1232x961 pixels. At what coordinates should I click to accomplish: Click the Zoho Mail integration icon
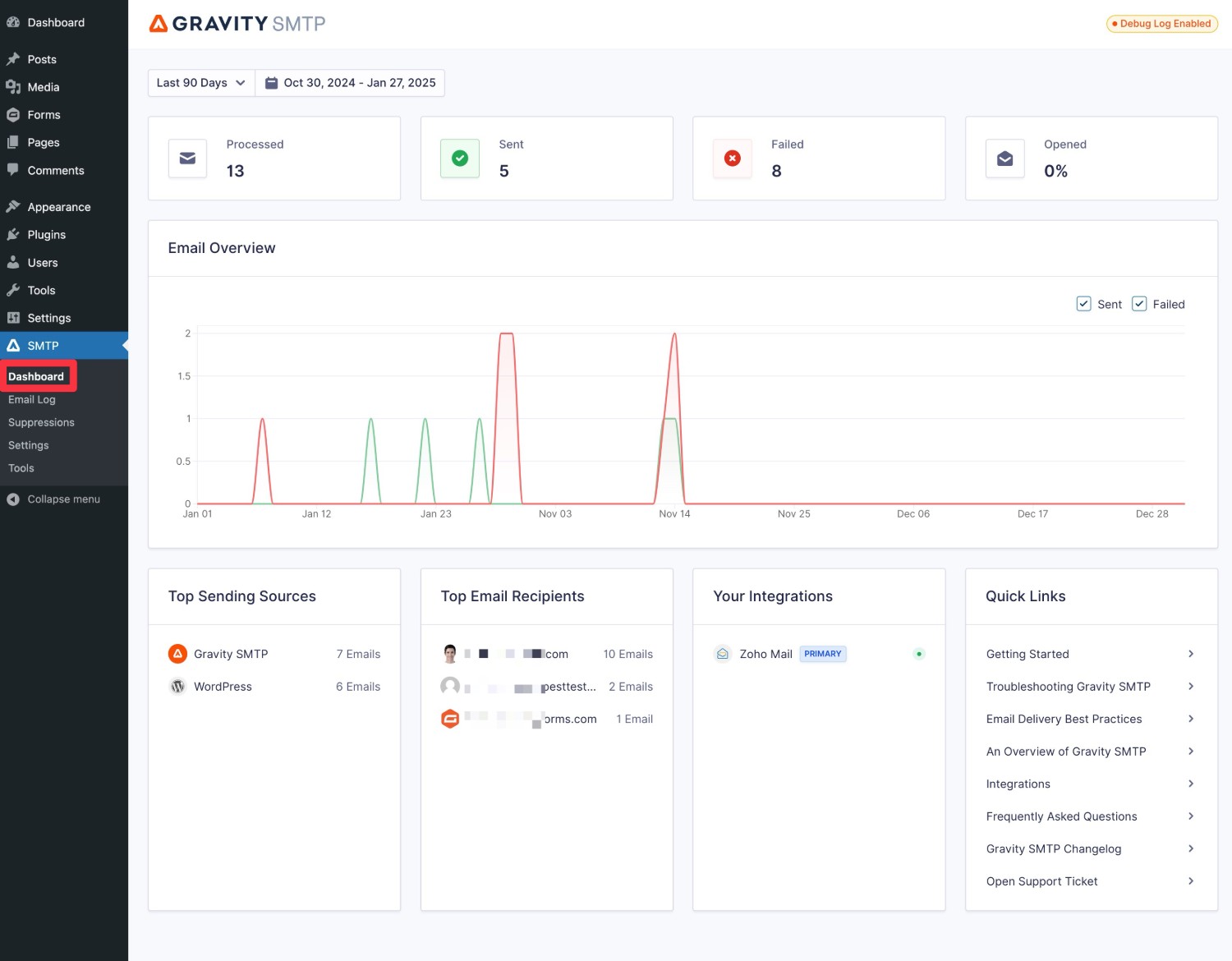tap(723, 654)
